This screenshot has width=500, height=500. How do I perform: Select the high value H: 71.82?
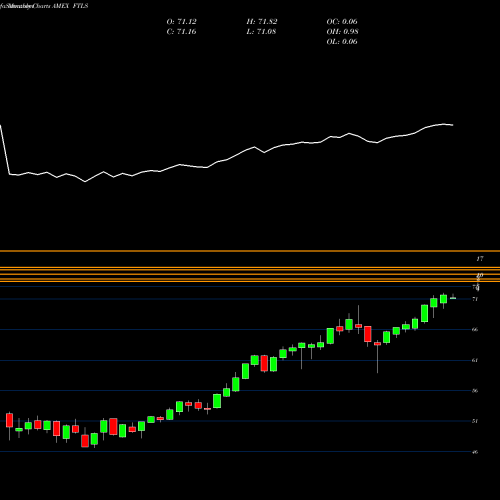tap(262, 22)
